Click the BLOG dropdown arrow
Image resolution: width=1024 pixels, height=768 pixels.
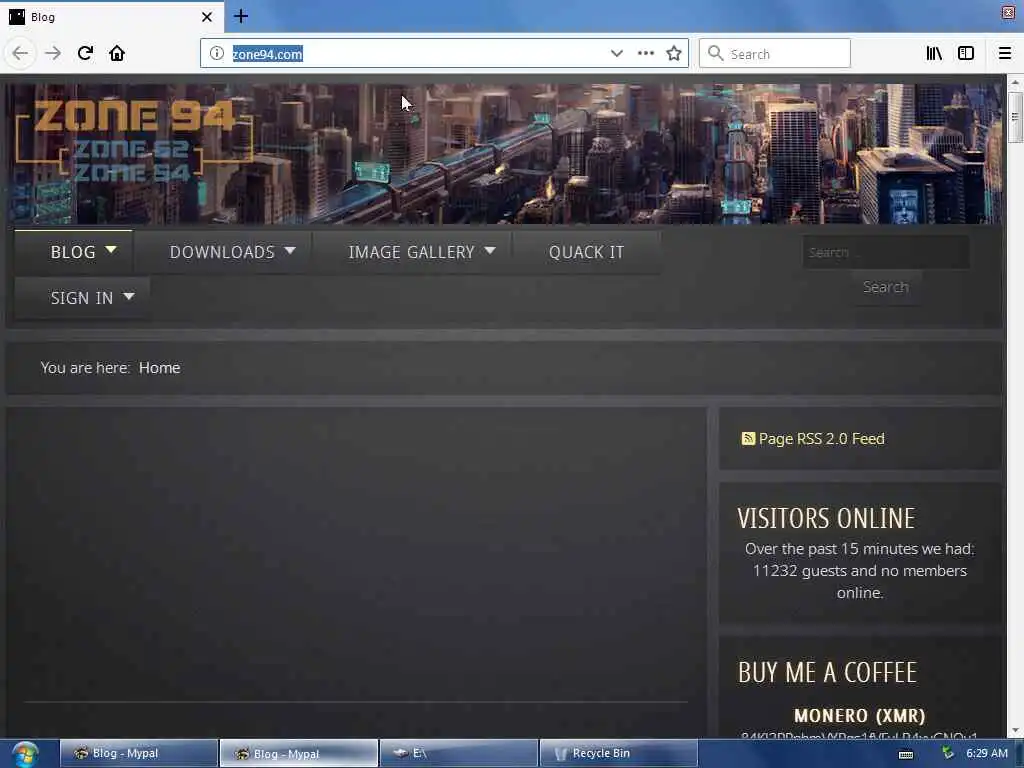click(111, 250)
